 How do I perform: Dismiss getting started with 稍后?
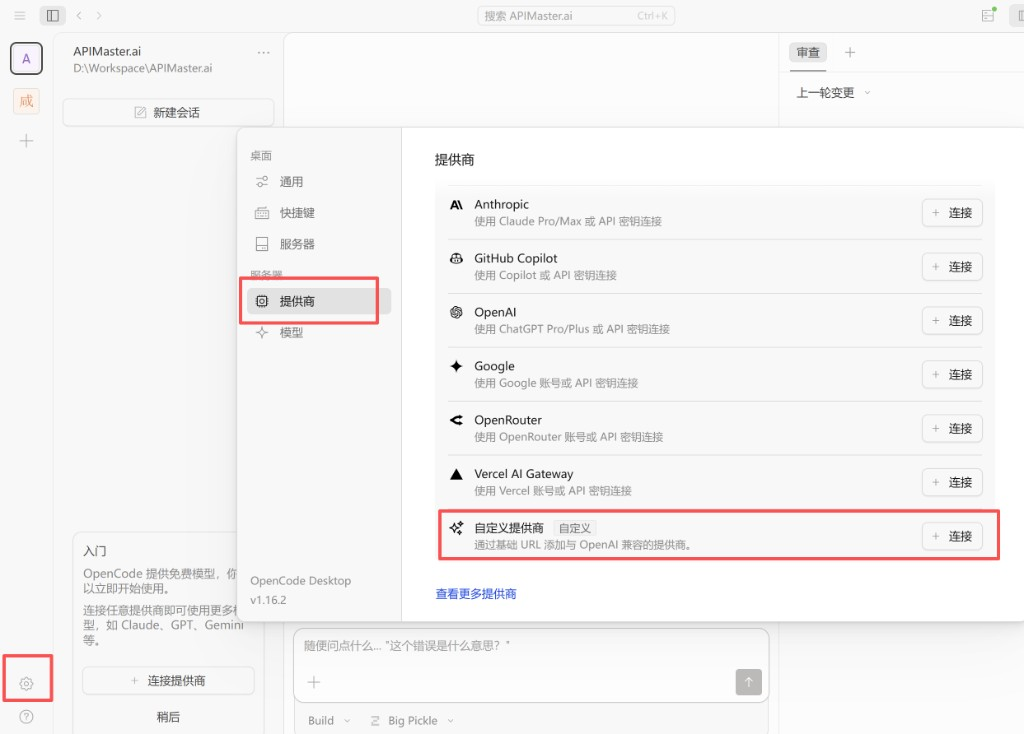coord(168,716)
